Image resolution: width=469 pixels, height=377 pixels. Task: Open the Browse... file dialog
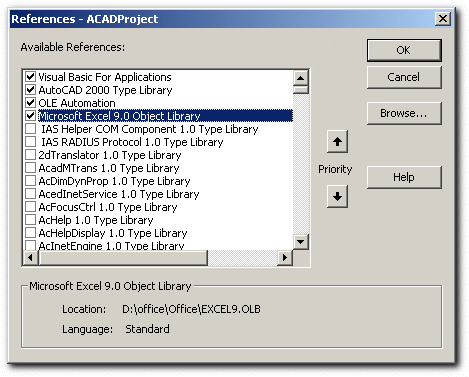pos(404,113)
